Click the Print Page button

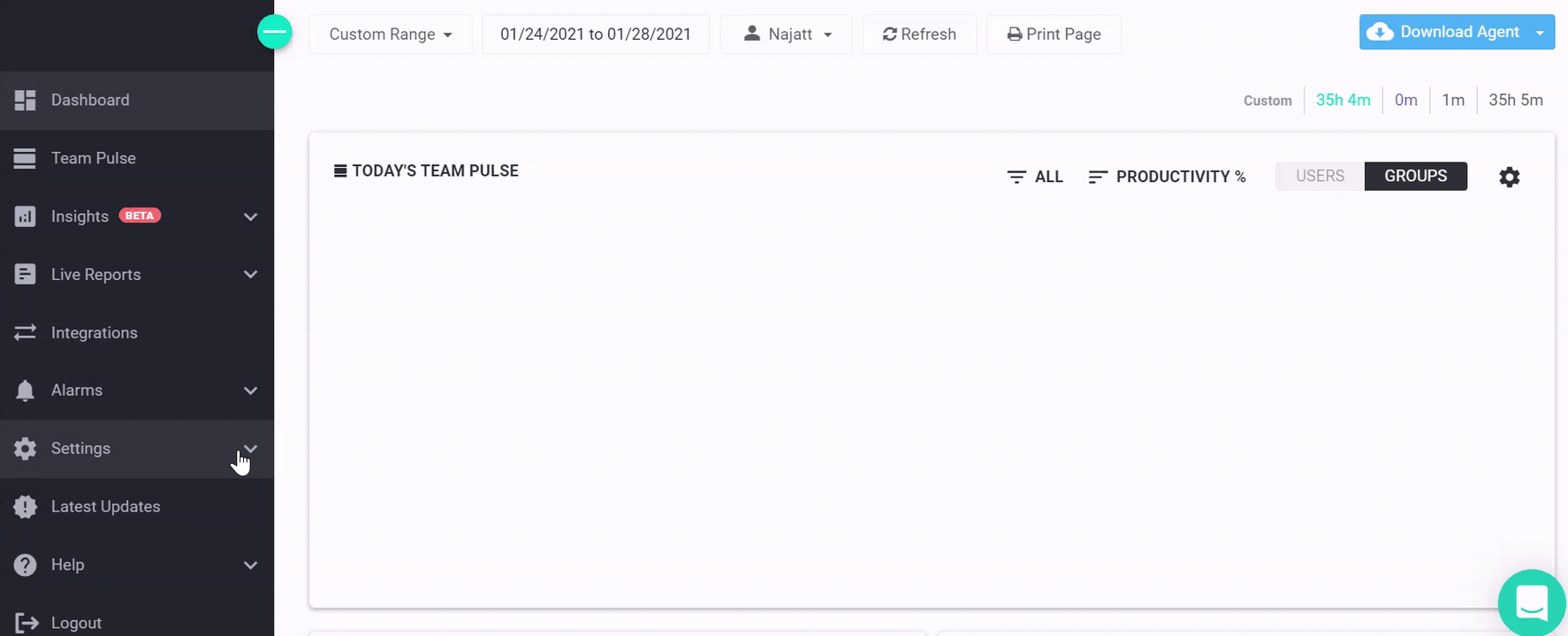[1054, 34]
